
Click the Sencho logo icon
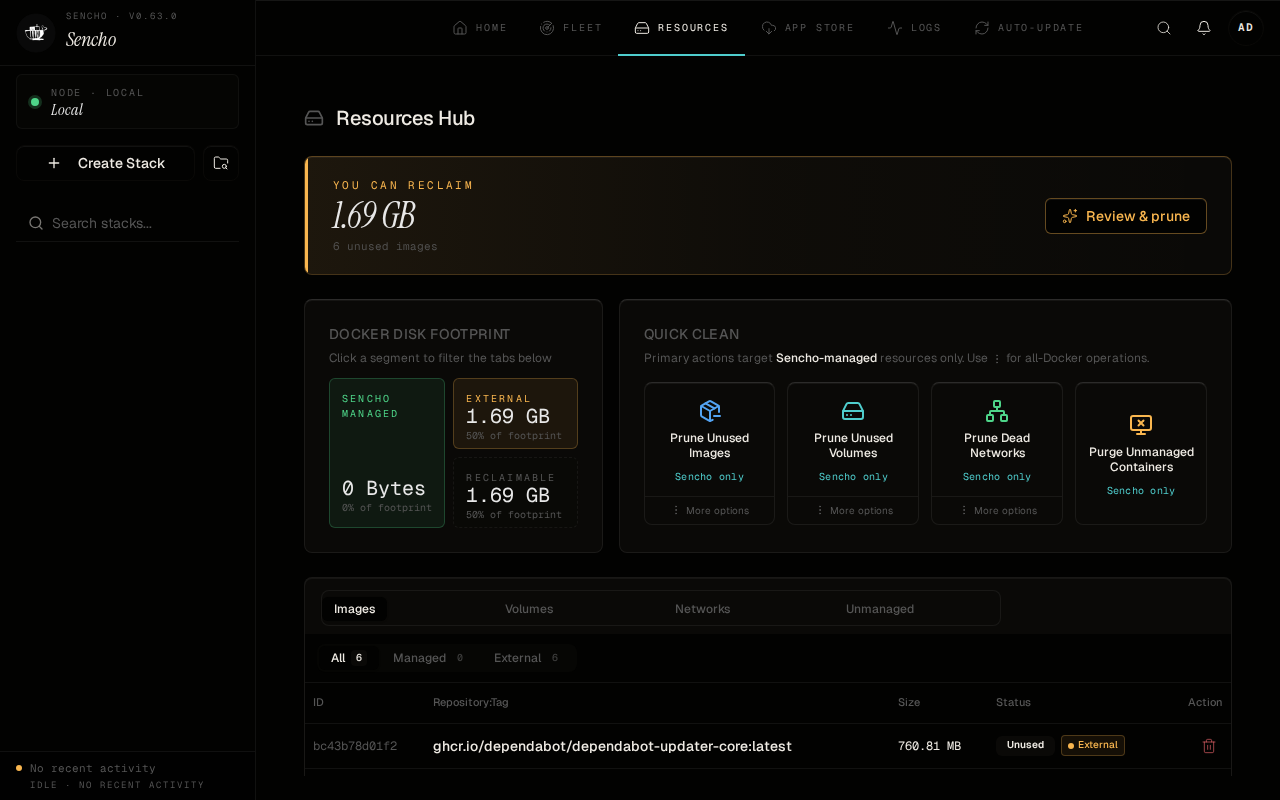[x=36, y=32]
